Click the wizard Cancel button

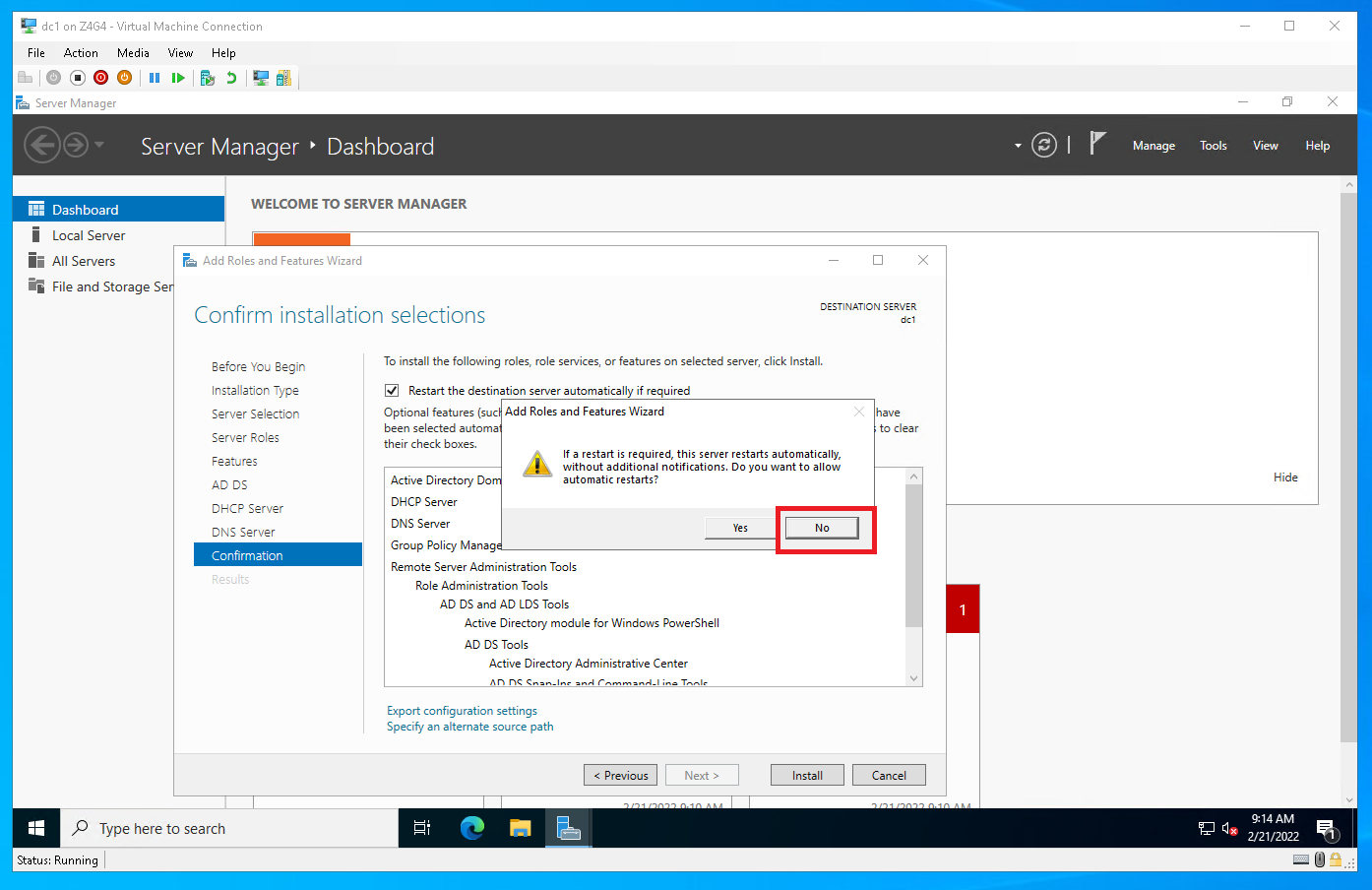click(889, 775)
